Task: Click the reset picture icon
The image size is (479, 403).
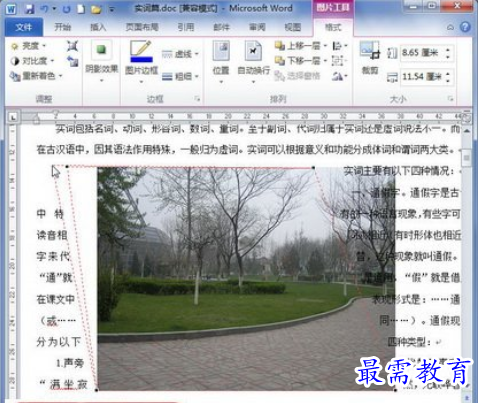Action: click(x=72, y=61)
